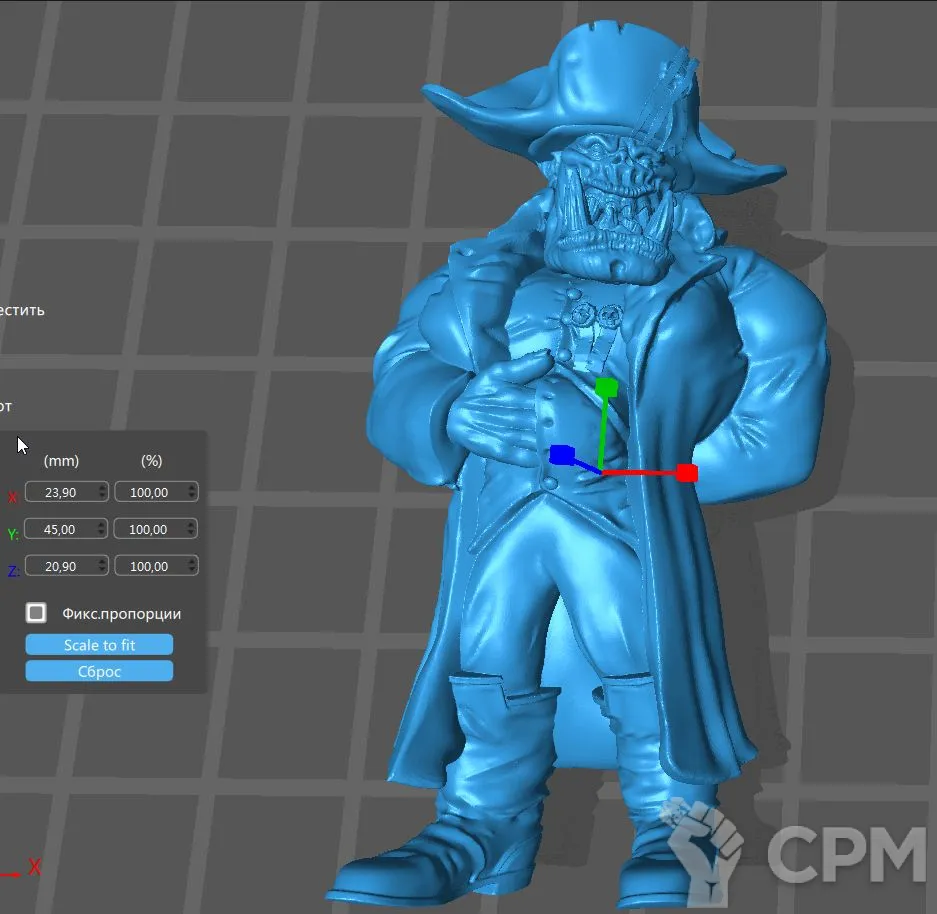Enable the Фикс.пропорции checkbox
This screenshot has width=937, height=914.
37,613
